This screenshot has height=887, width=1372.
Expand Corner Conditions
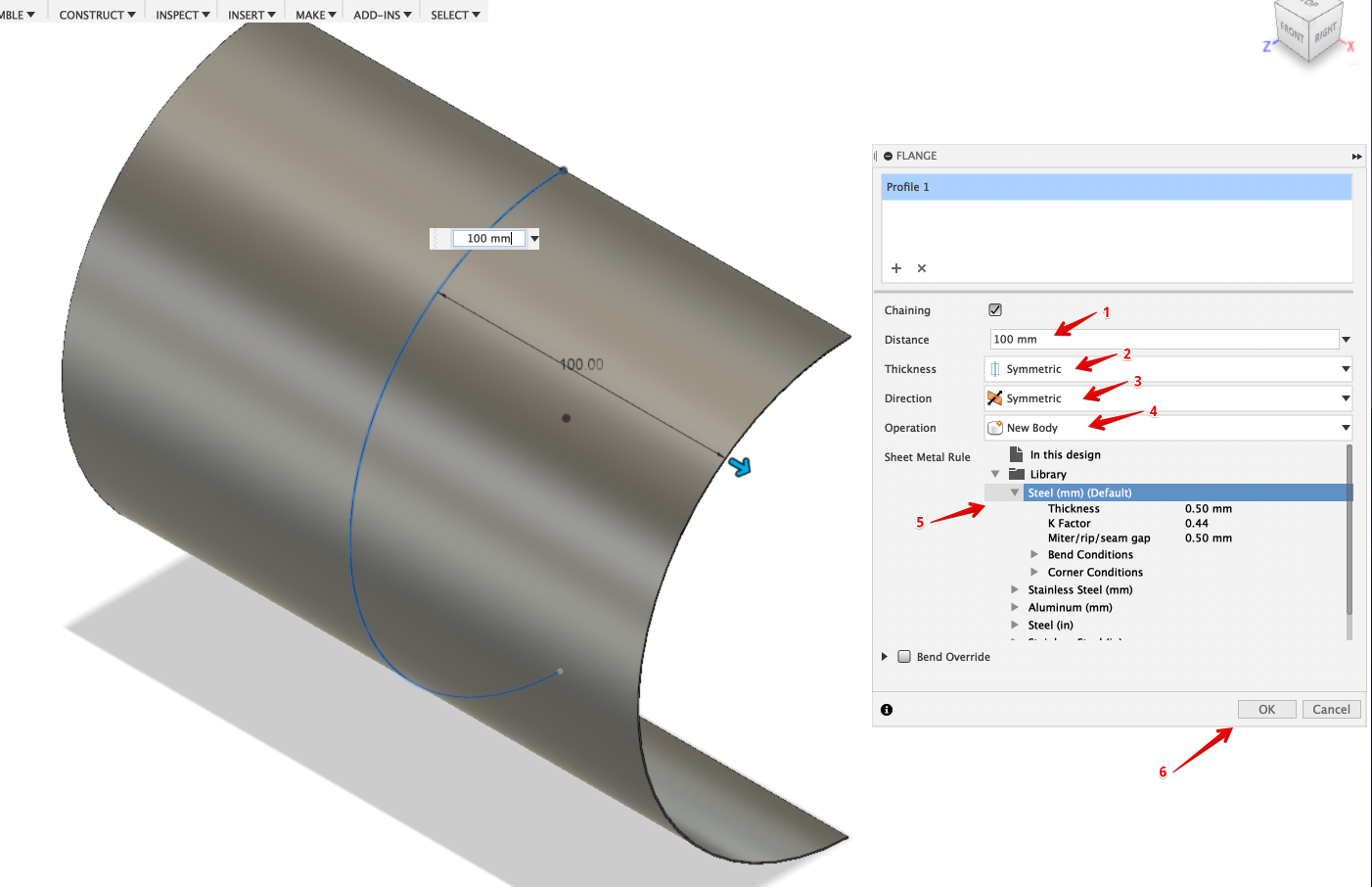tap(1034, 572)
